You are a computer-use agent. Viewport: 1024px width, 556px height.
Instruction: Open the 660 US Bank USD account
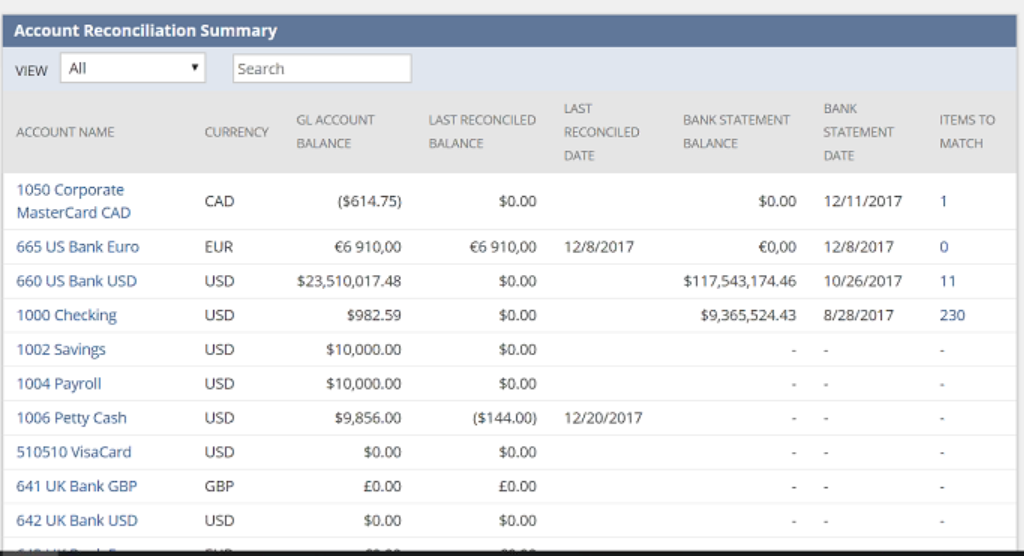click(76, 281)
